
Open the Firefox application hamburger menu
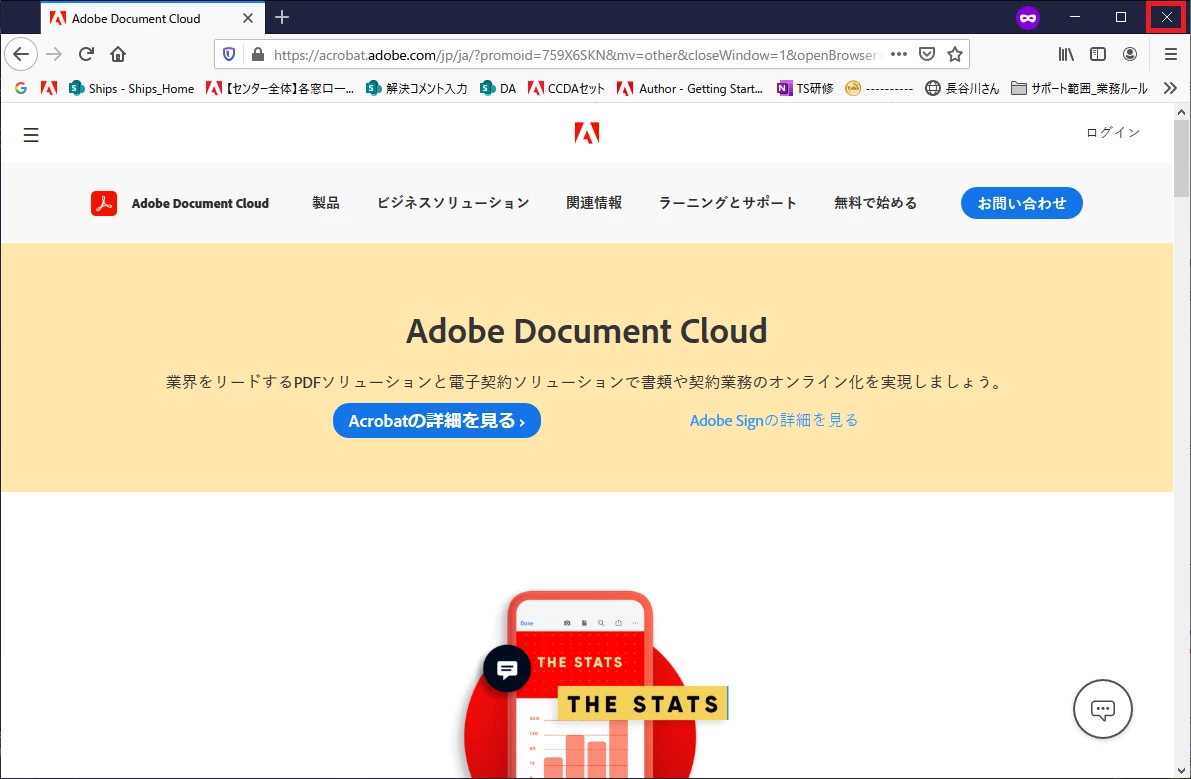click(x=1170, y=54)
